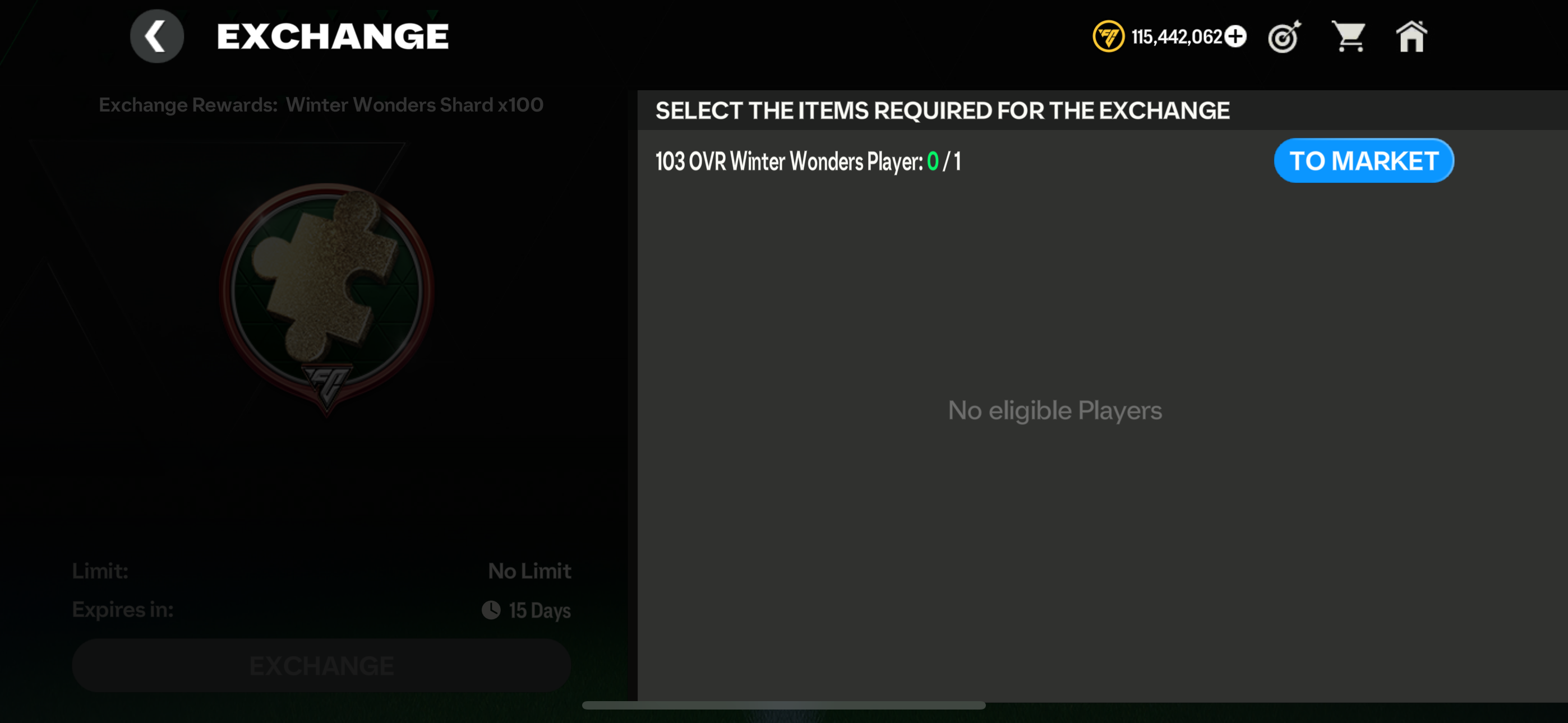Click the 15 Days expiry text
This screenshot has width=1568, height=723.
click(539, 610)
